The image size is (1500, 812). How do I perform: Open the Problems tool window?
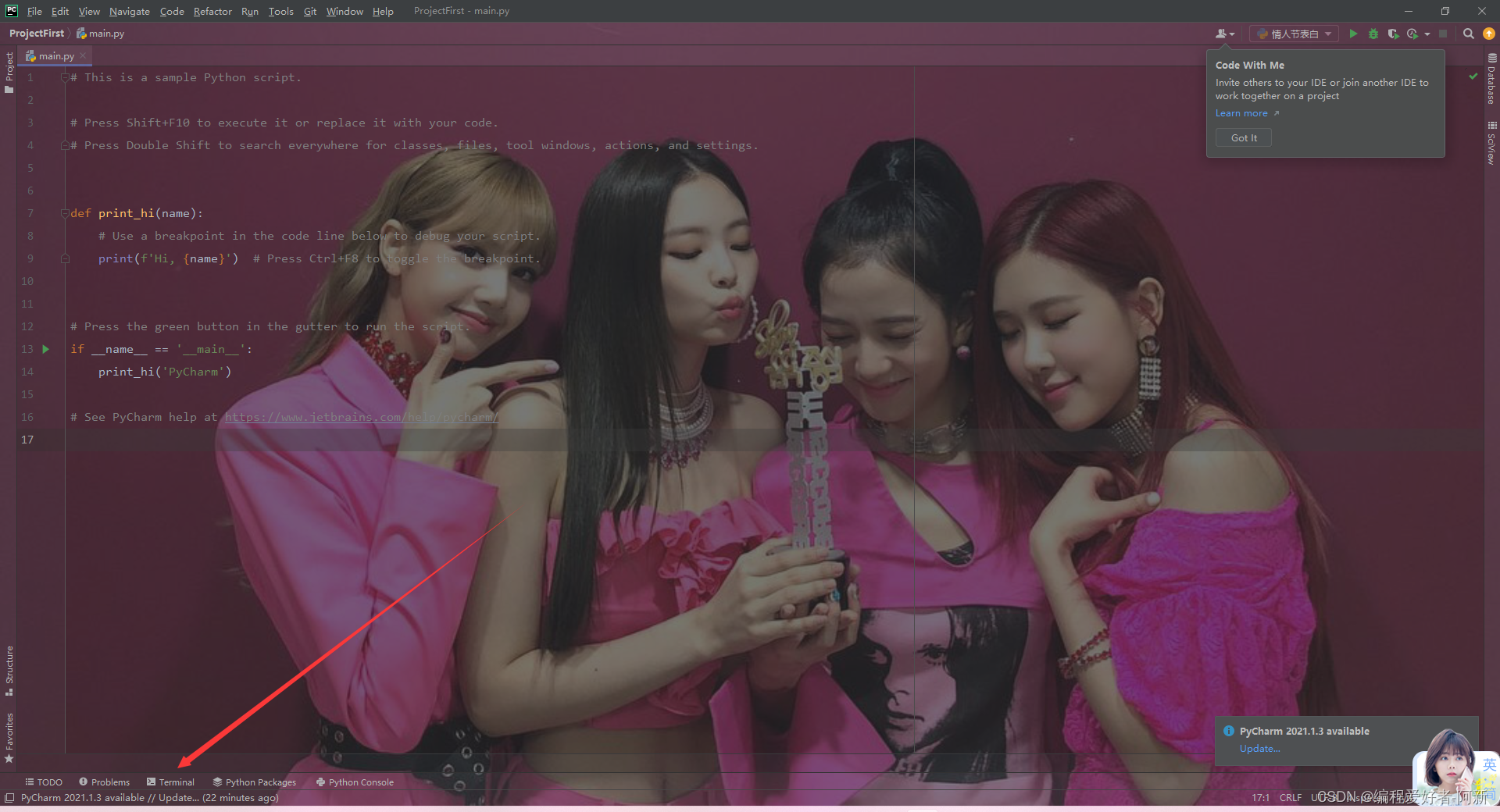(104, 782)
